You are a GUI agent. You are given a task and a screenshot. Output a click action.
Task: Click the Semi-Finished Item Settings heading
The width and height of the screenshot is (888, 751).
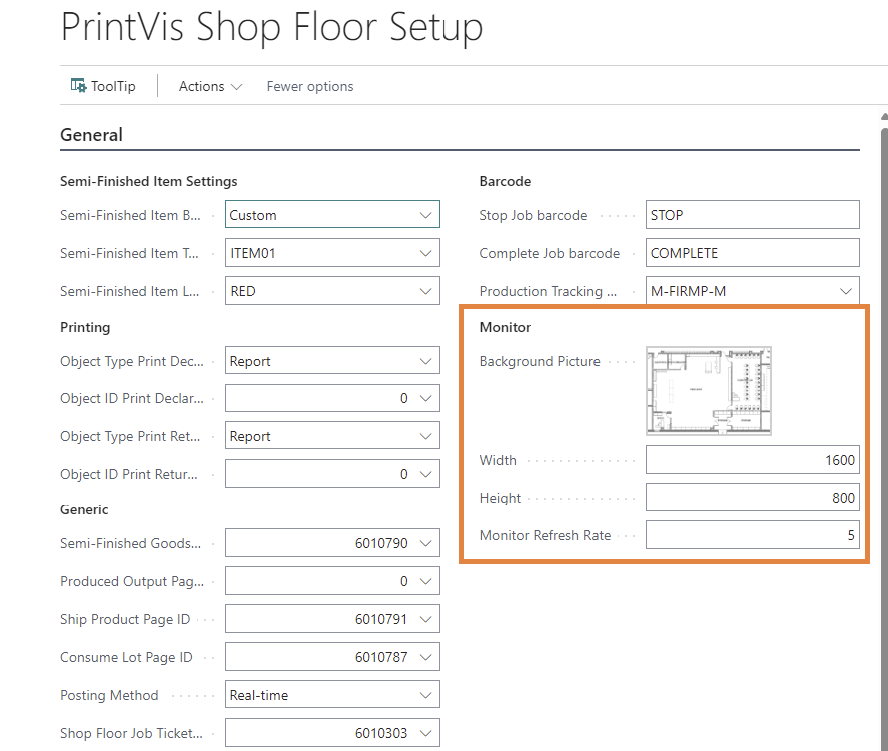point(148,181)
